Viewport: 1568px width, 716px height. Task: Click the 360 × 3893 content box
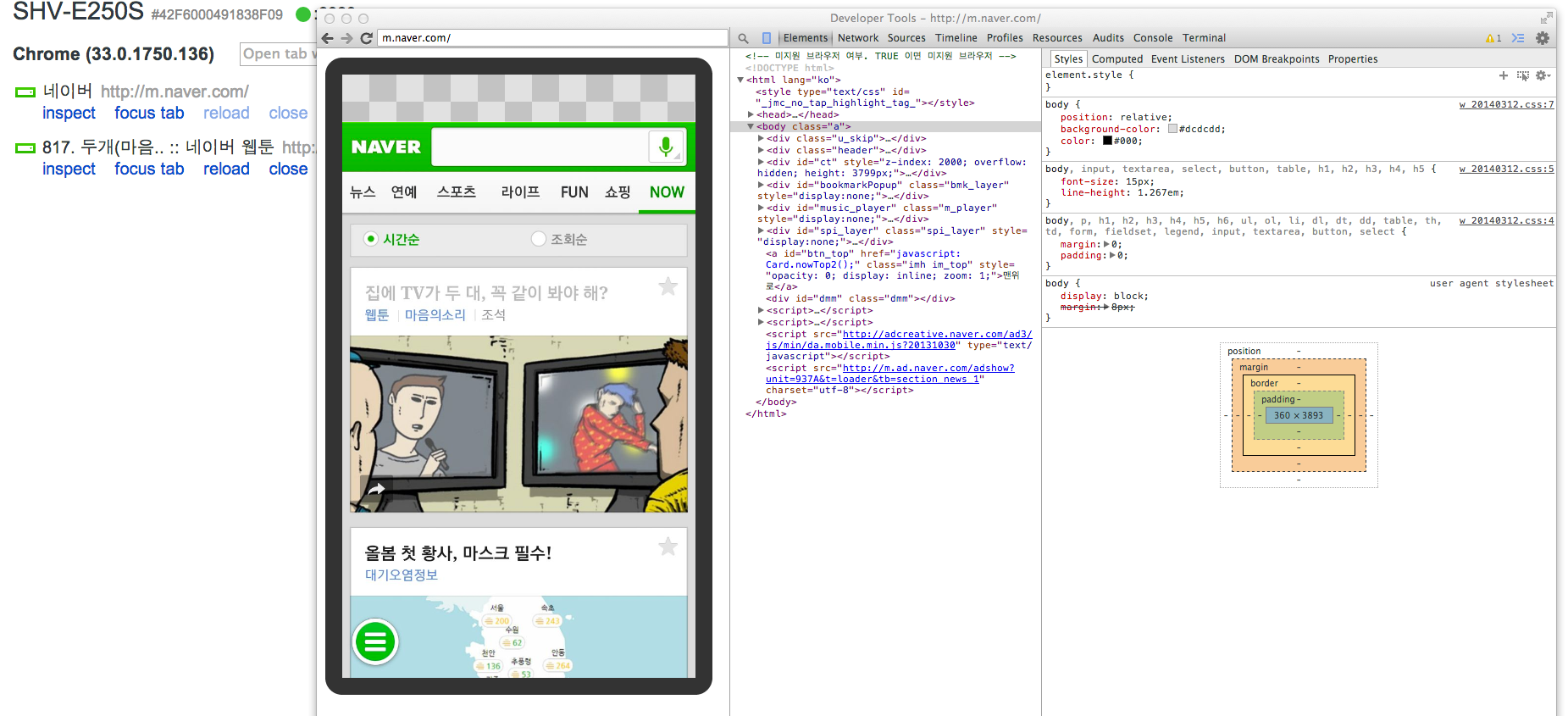pyautogui.click(x=1298, y=415)
